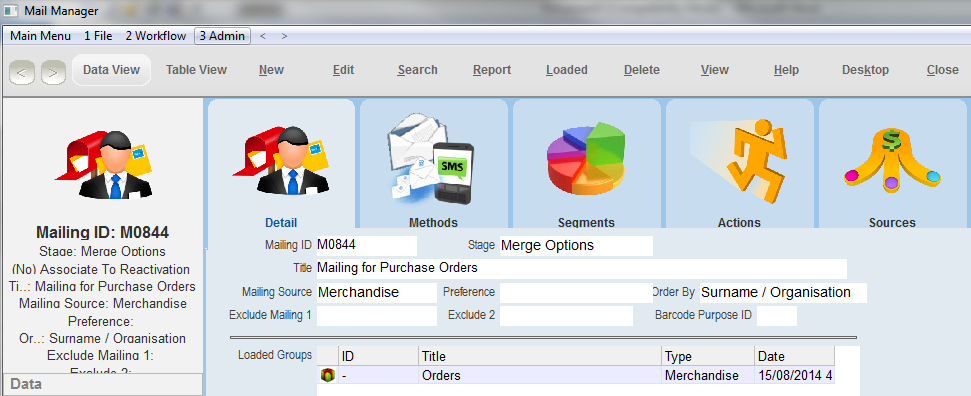Click the Mailing Source field Merchandise
This screenshot has width=971, height=396.
click(377, 293)
